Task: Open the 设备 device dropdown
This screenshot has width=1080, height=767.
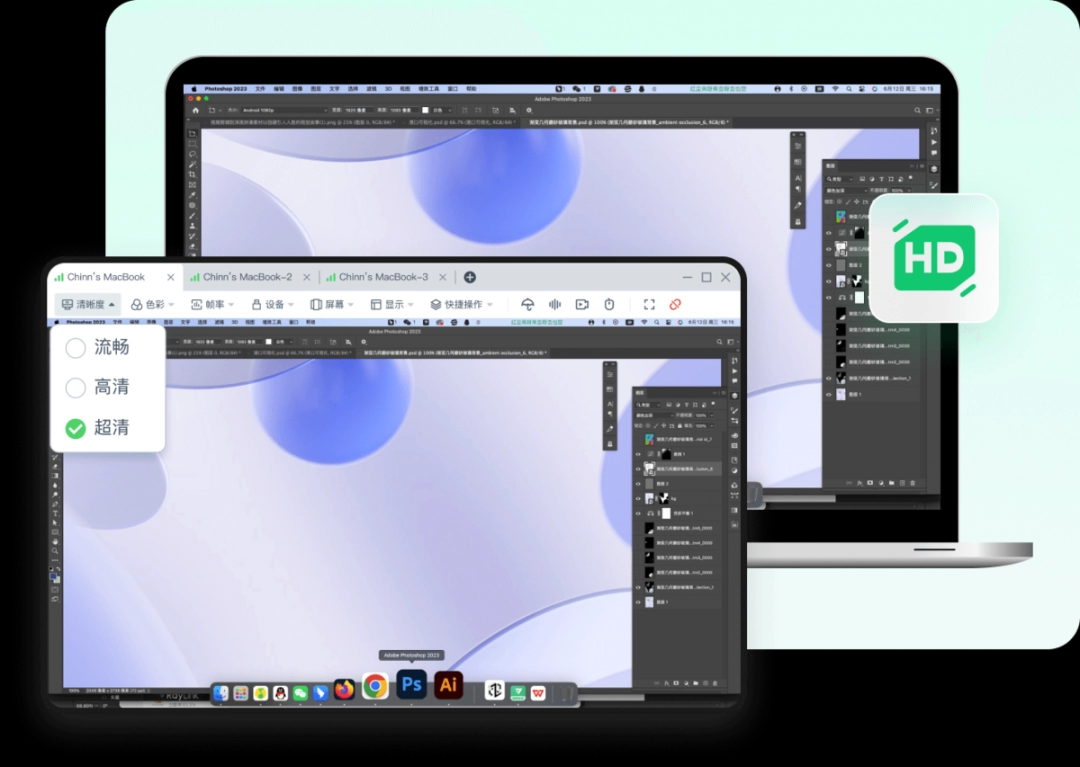Action: pos(272,304)
